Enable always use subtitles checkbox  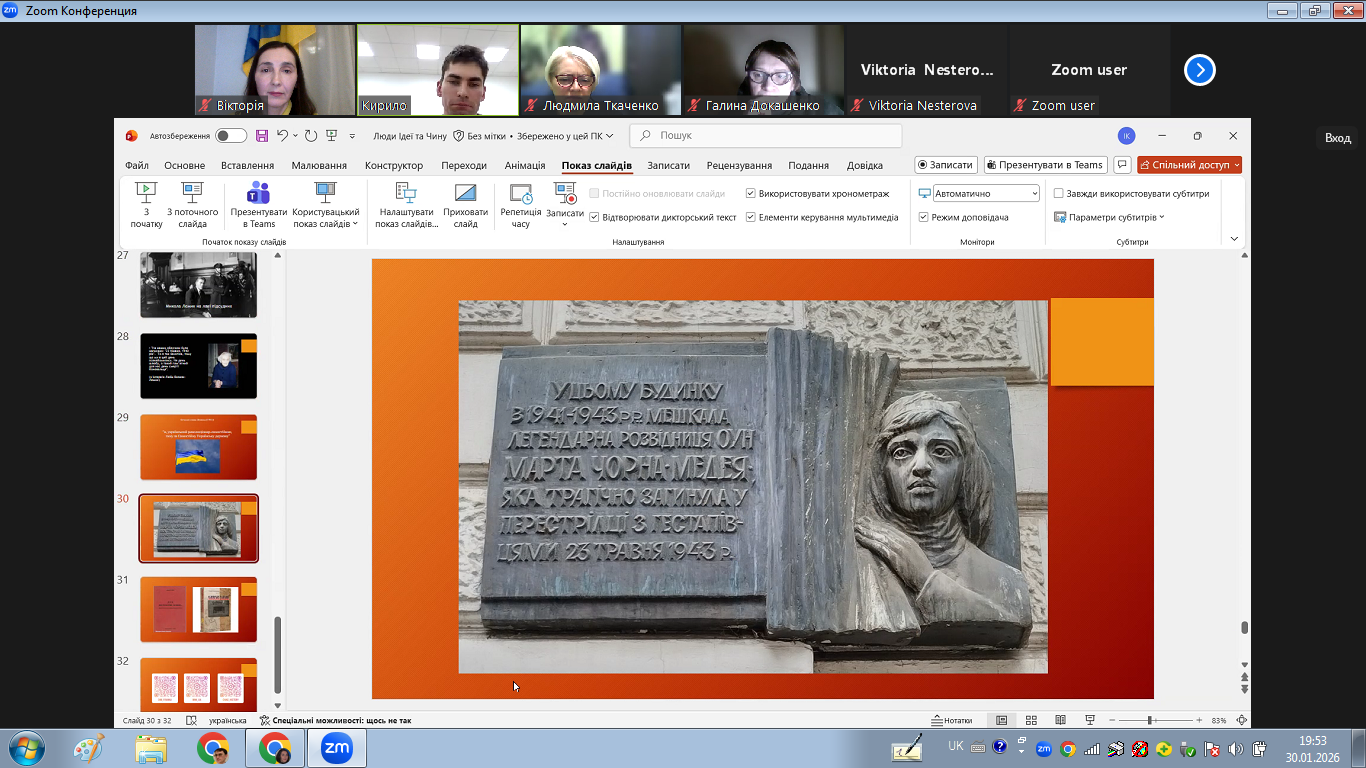point(1059,194)
